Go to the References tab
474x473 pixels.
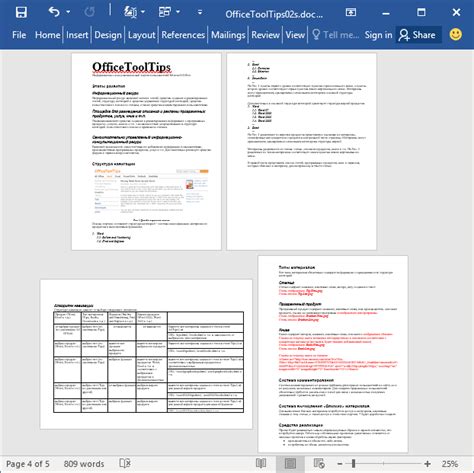coord(183,35)
